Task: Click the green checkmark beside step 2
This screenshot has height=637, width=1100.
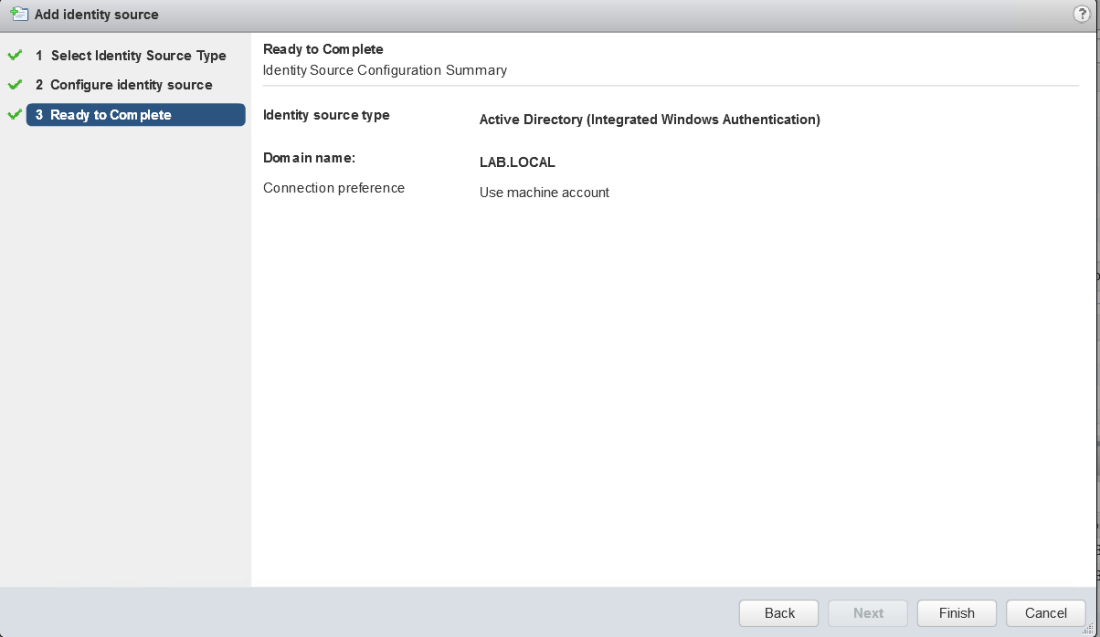Action: point(13,85)
